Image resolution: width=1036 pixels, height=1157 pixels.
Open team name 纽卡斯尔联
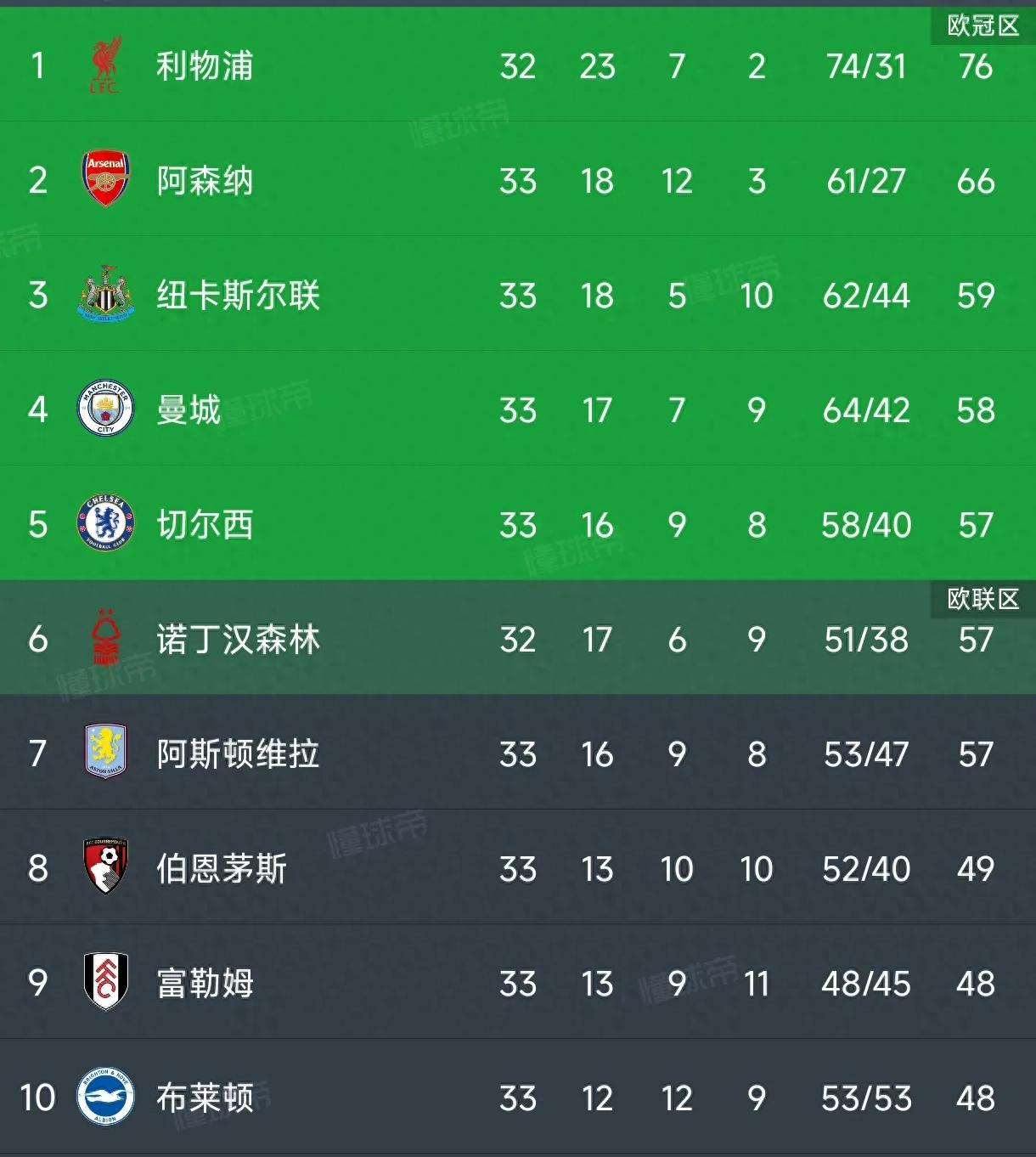tap(238, 296)
